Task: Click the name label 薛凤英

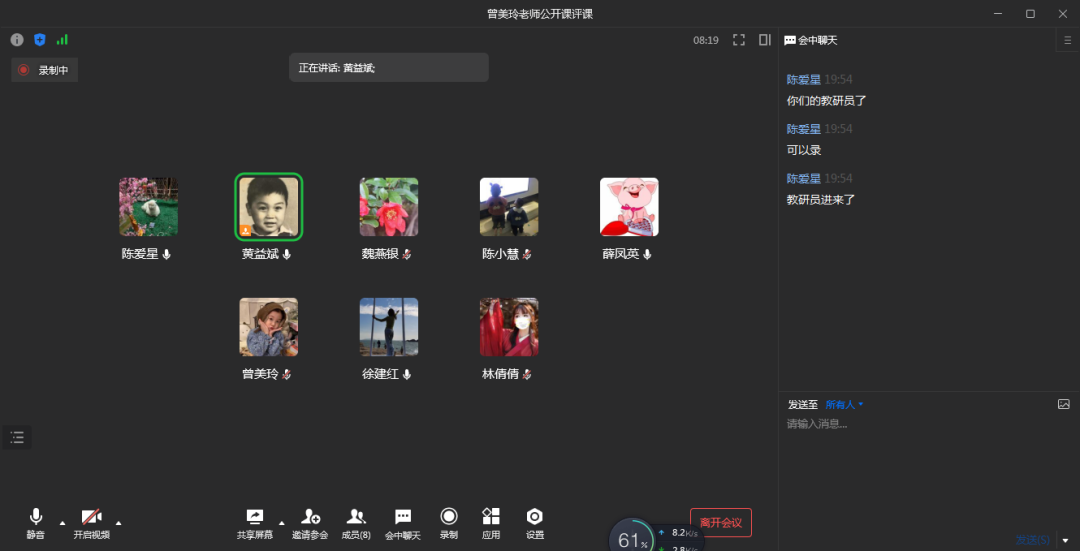Action: pyautogui.click(x=621, y=254)
